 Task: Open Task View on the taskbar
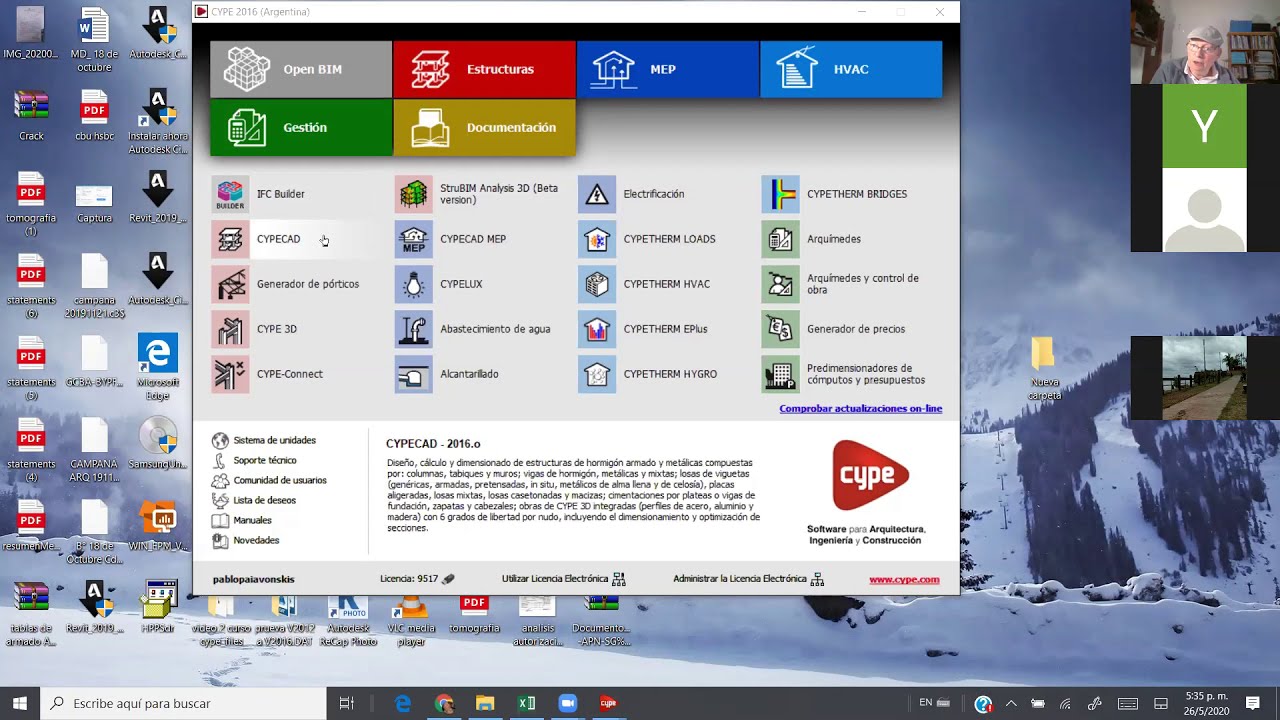347,703
